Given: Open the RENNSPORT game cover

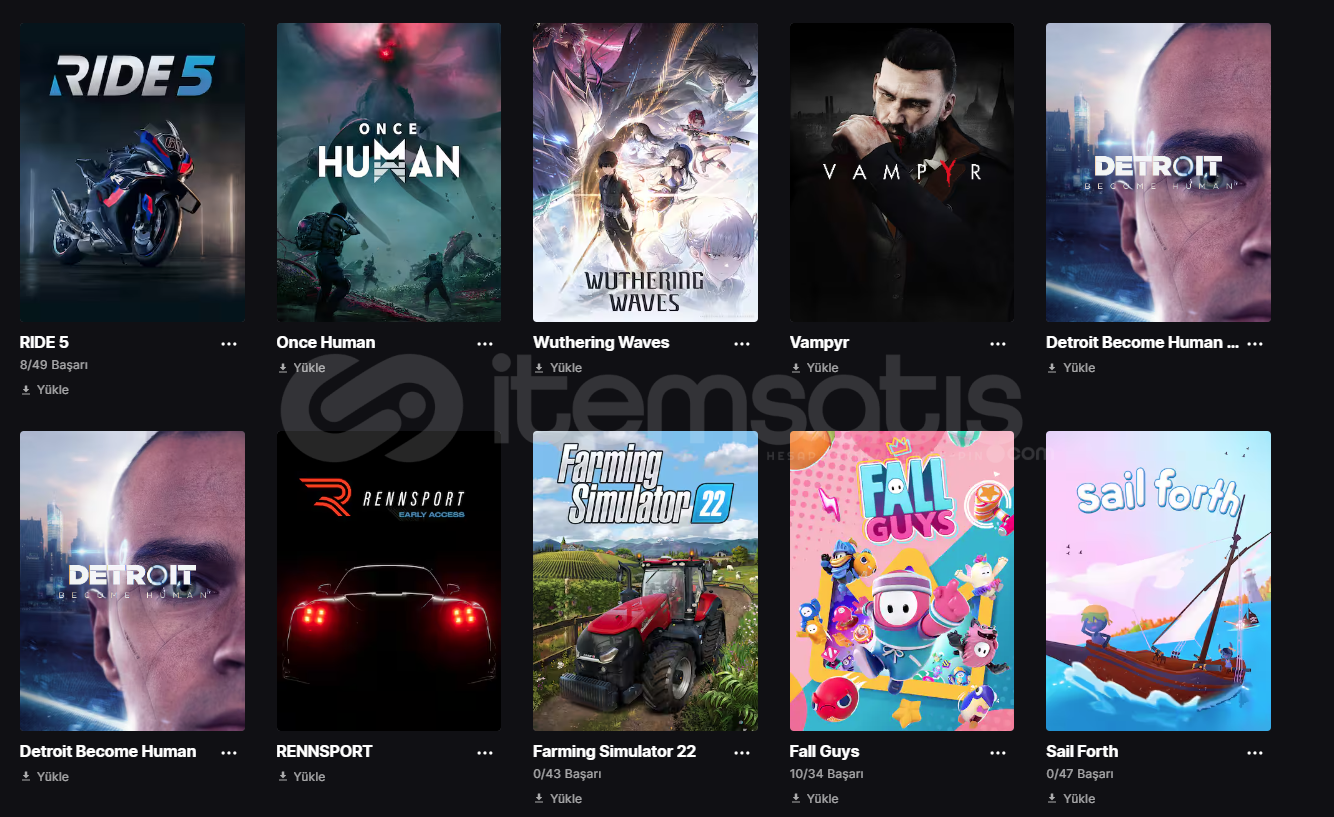Looking at the screenshot, I should click(x=389, y=581).
